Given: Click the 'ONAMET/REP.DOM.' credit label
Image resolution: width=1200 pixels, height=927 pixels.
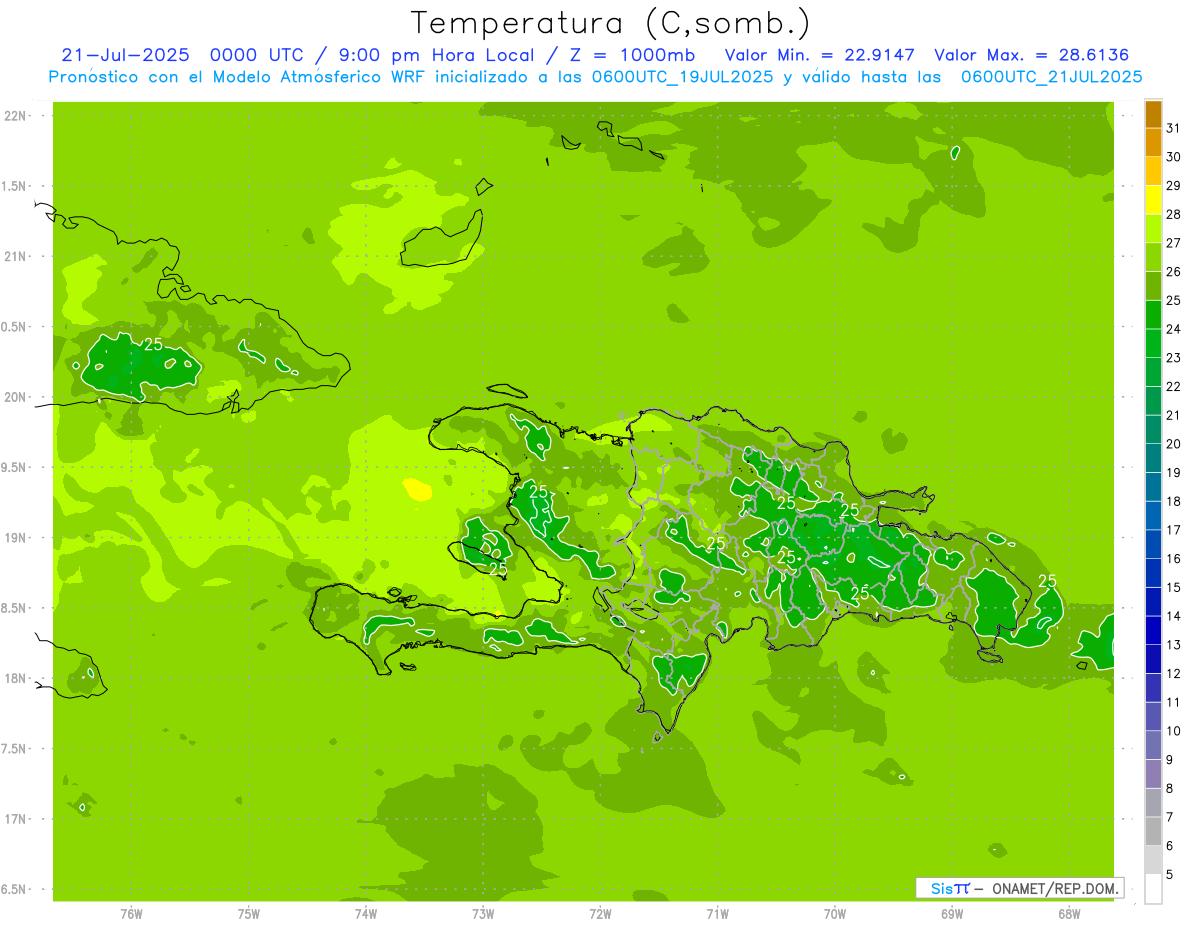Looking at the screenshot, I should 1054,888.
